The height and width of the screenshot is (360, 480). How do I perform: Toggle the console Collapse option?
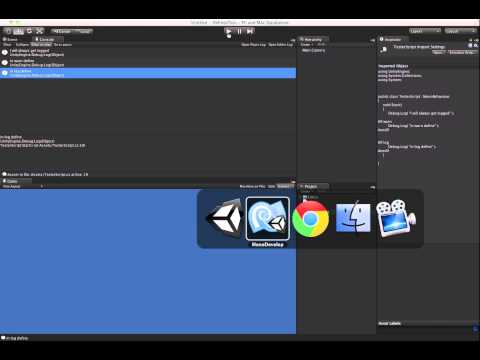(x=23, y=44)
